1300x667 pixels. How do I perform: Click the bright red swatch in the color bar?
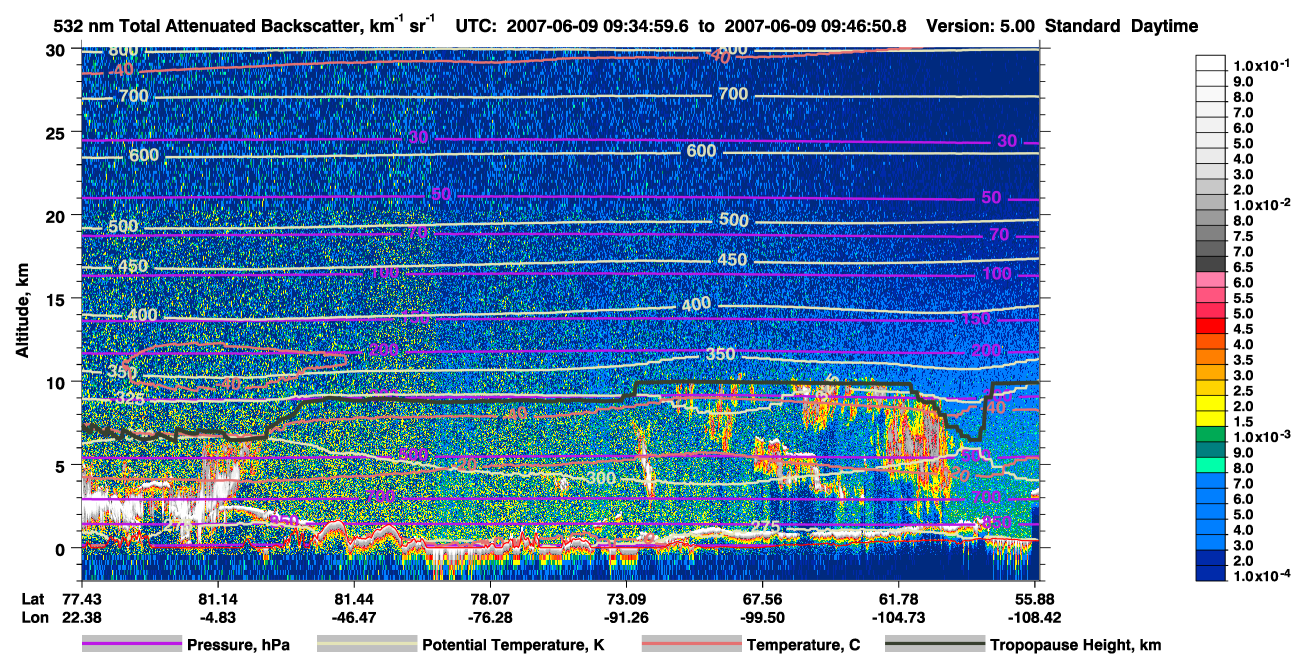tap(1213, 326)
